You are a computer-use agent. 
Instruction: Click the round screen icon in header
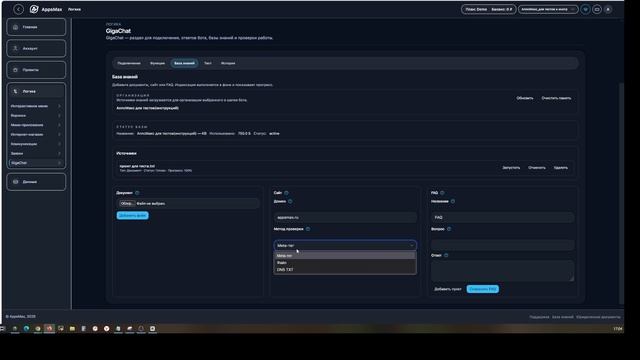click(x=597, y=9)
